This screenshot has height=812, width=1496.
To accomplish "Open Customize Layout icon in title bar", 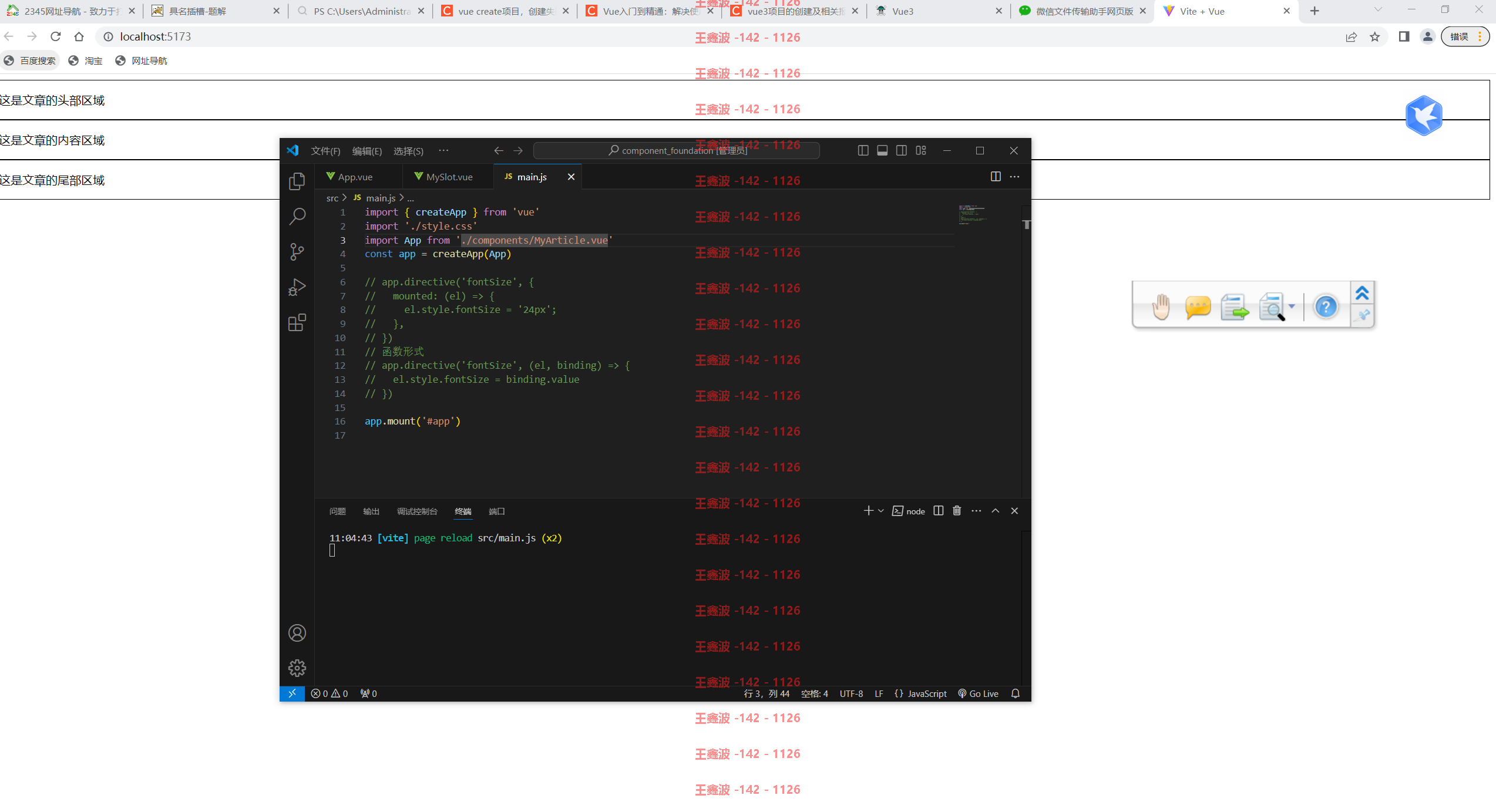I will click(921, 150).
